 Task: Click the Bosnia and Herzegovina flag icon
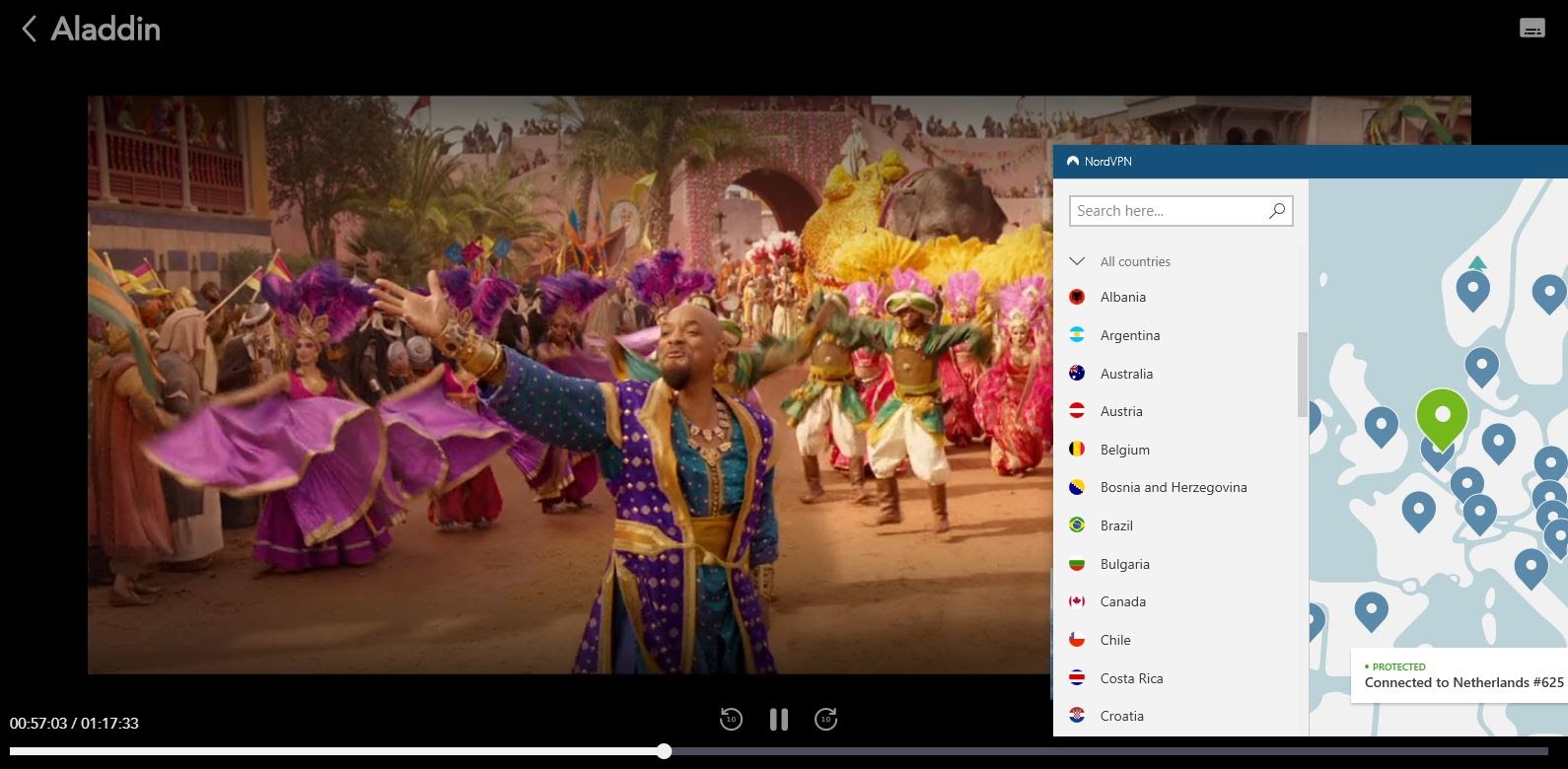tap(1078, 487)
